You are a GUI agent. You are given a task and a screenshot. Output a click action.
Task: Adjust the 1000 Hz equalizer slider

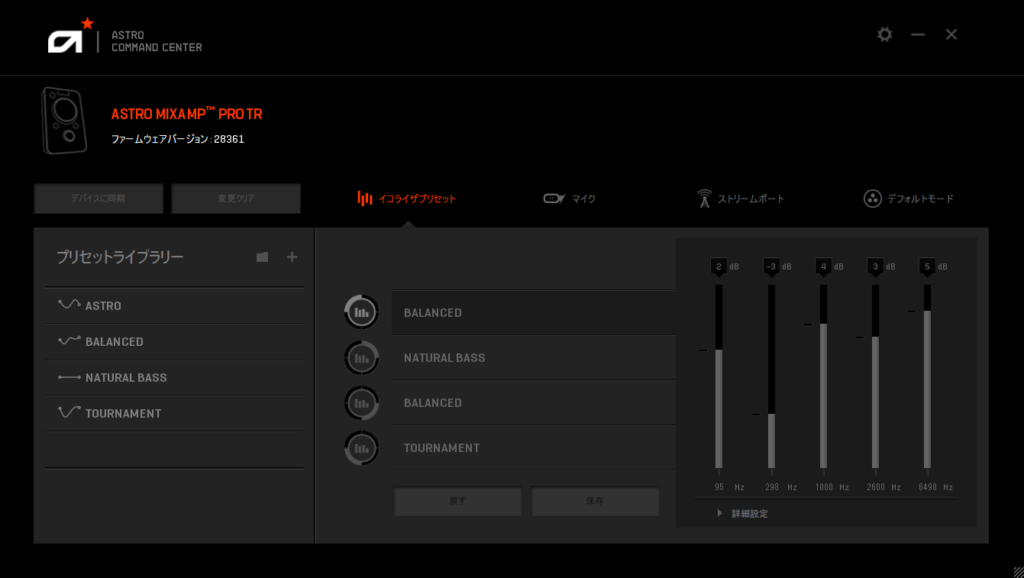[x=824, y=376]
